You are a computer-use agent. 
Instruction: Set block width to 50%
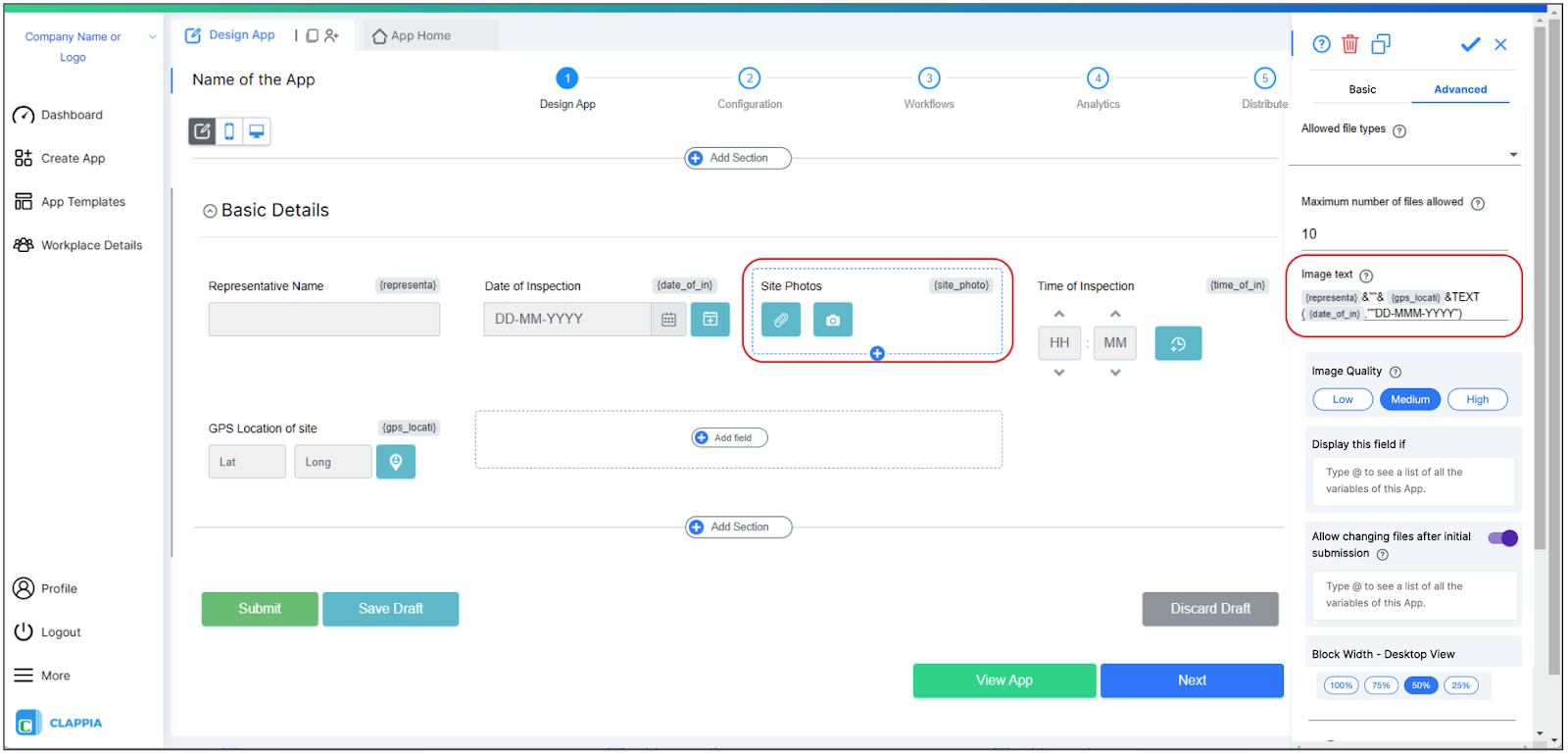[1421, 685]
